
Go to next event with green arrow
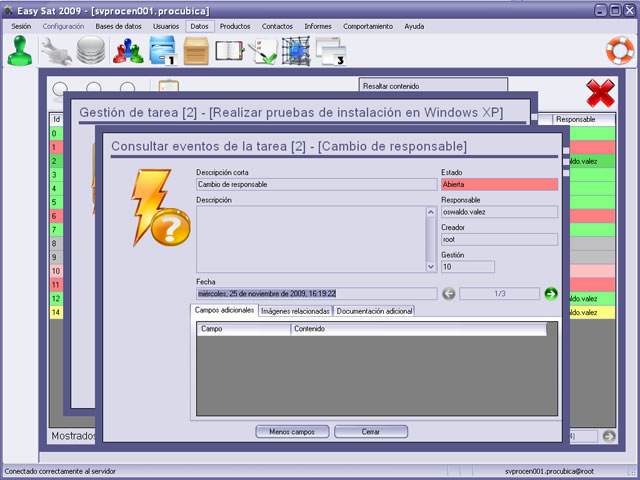[x=551, y=293]
